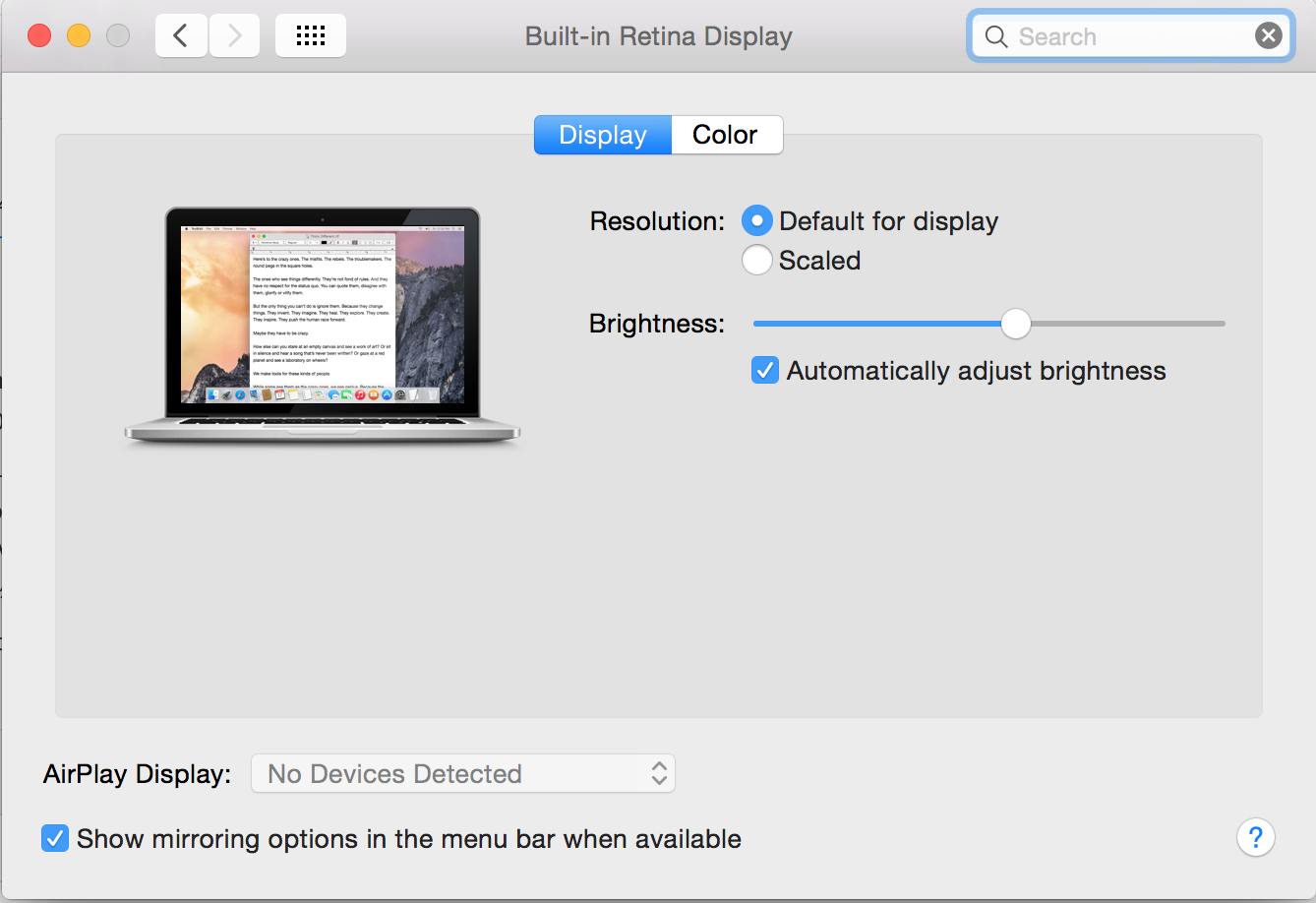
Task: Click the AirPlay Display label
Action: (138, 774)
